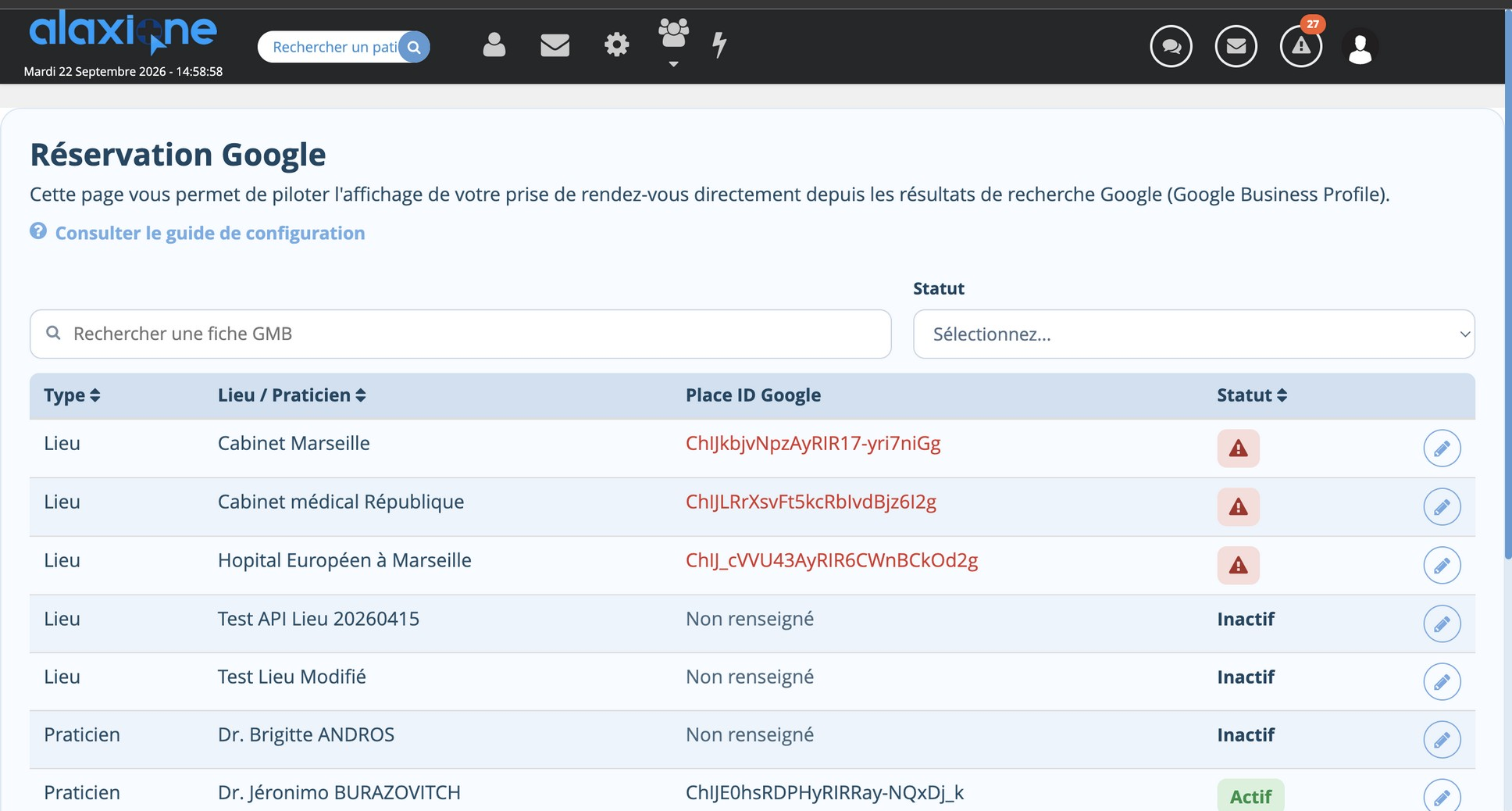Open the group users icon menu

point(673,34)
